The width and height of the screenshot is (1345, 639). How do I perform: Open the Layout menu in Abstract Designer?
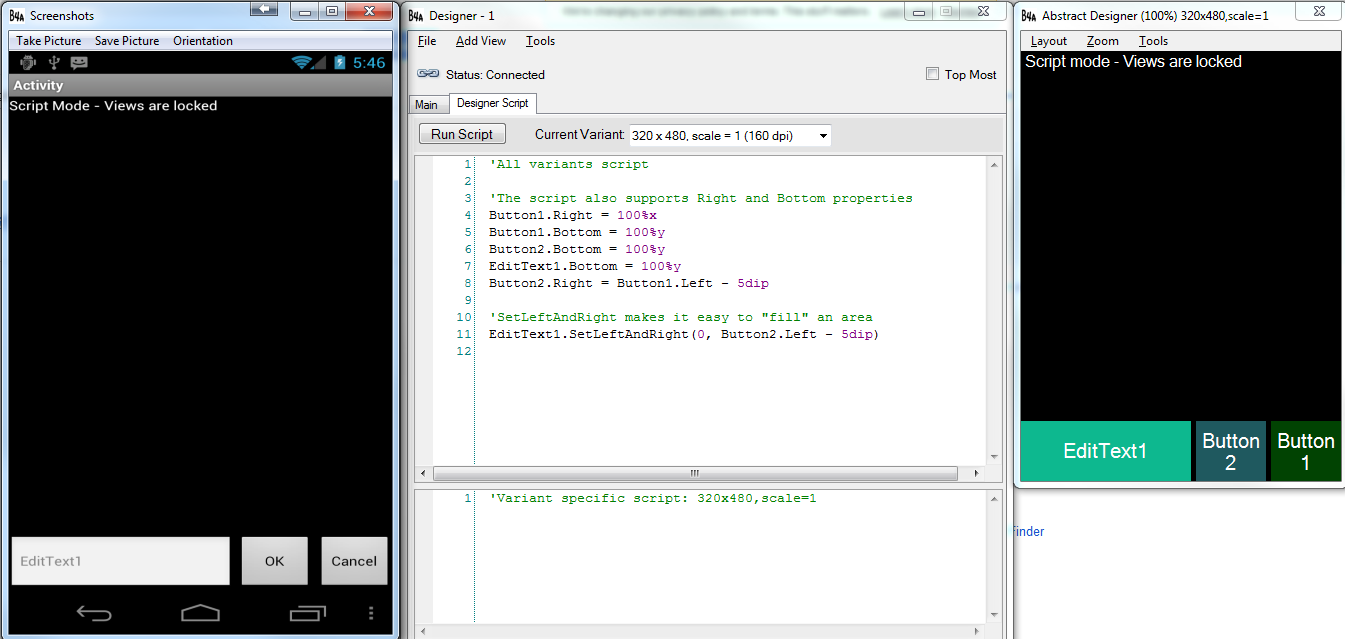[1047, 41]
